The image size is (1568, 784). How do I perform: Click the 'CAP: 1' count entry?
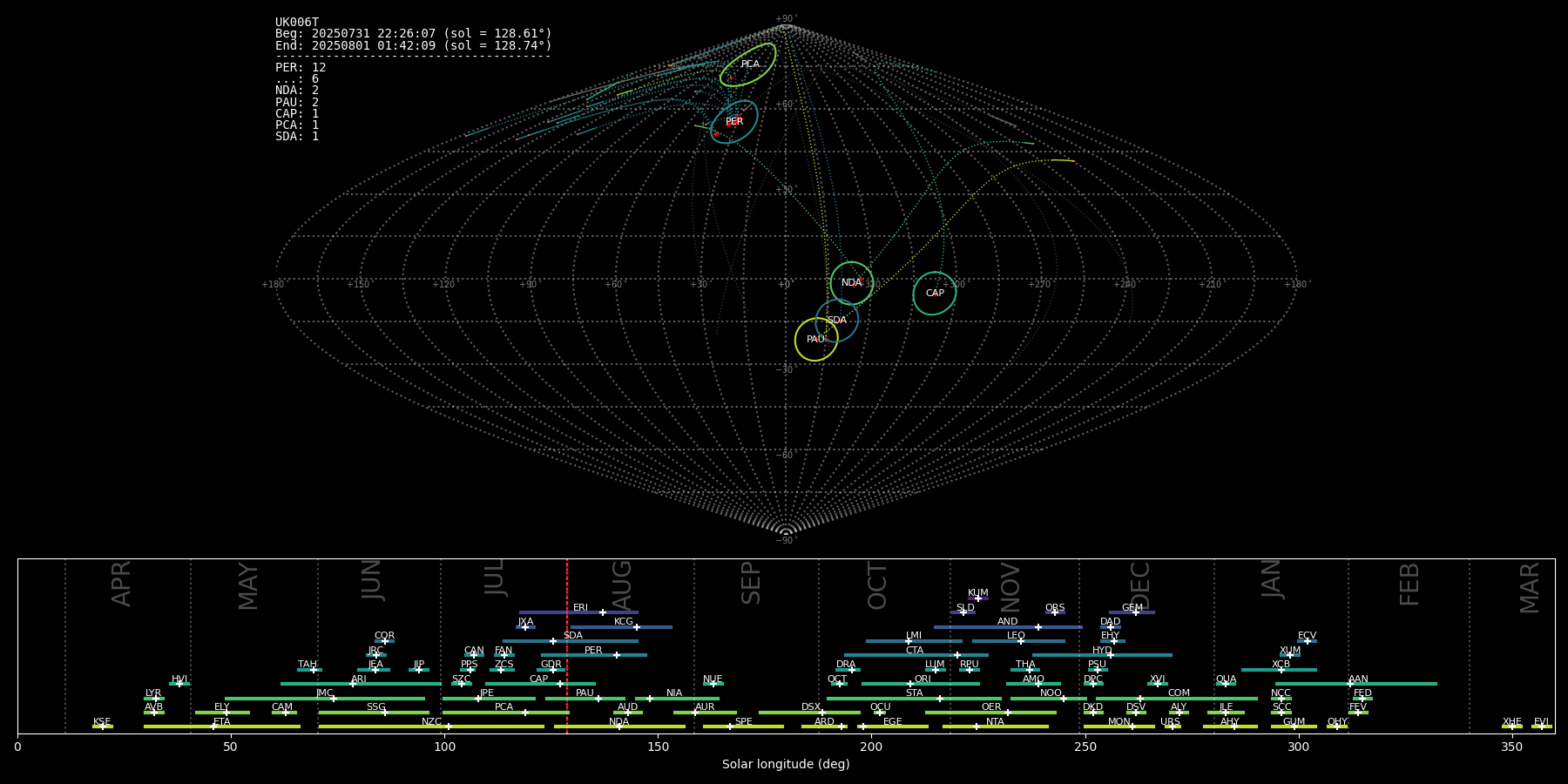(297, 113)
